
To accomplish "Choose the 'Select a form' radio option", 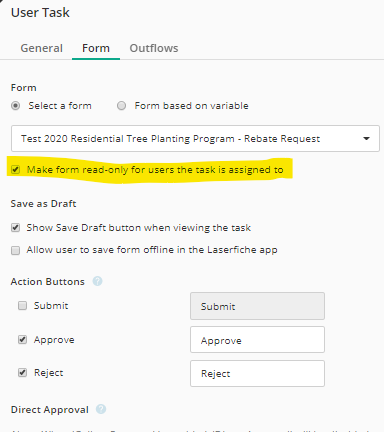I will [x=16, y=106].
